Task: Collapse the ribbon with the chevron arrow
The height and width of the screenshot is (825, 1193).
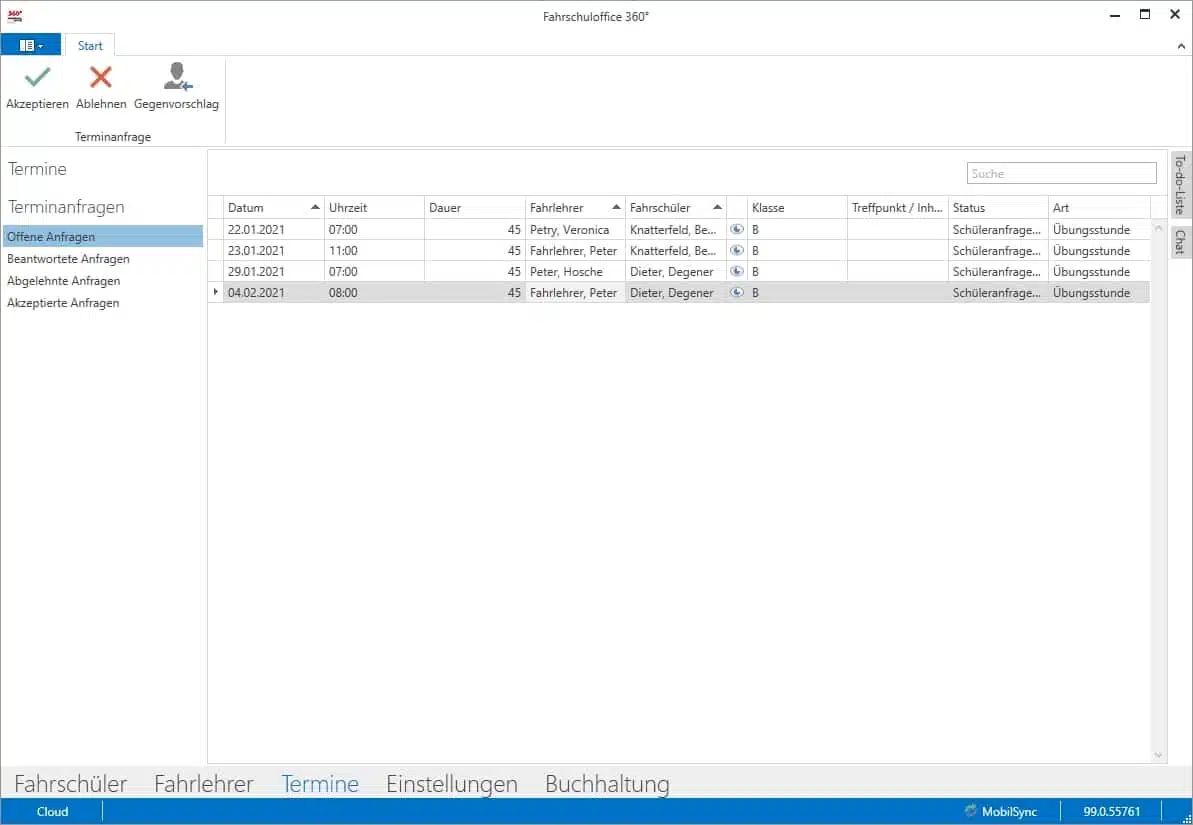Action: tap(1181, 46)
